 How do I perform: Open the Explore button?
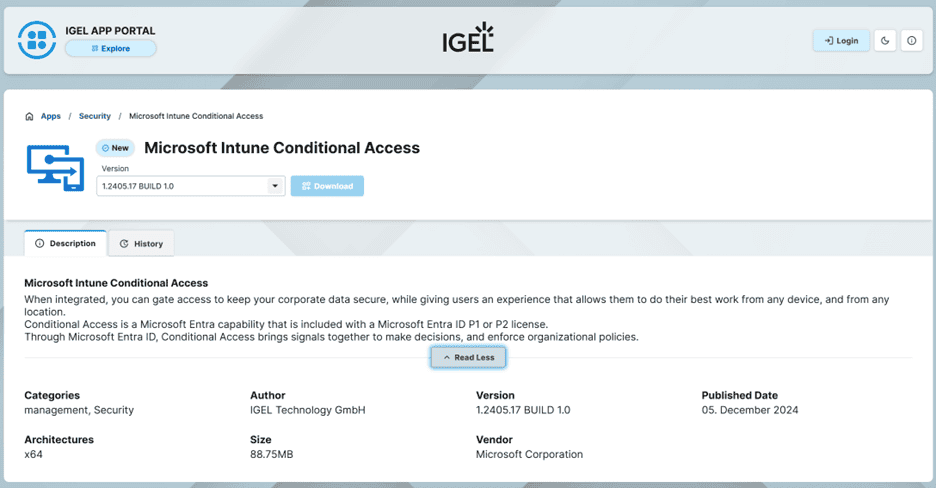point(110,48)
